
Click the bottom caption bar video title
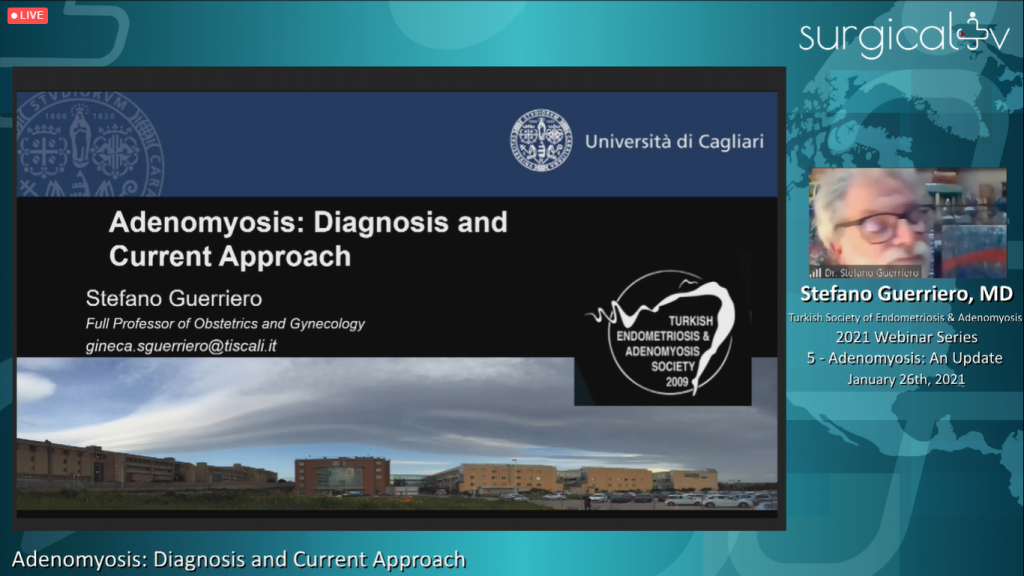(239, 559)
